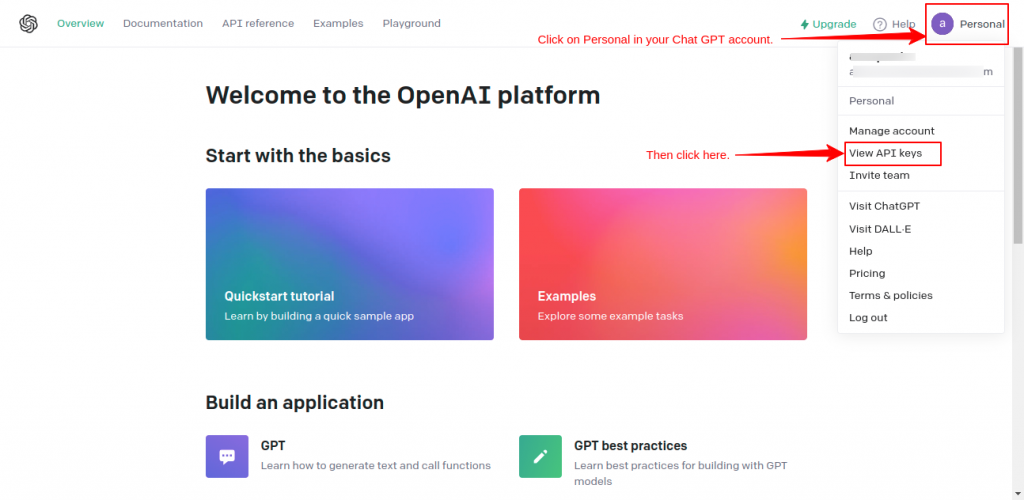Select View API keys menu item
The image size is (1024, 500).
[x=885, y=153]
